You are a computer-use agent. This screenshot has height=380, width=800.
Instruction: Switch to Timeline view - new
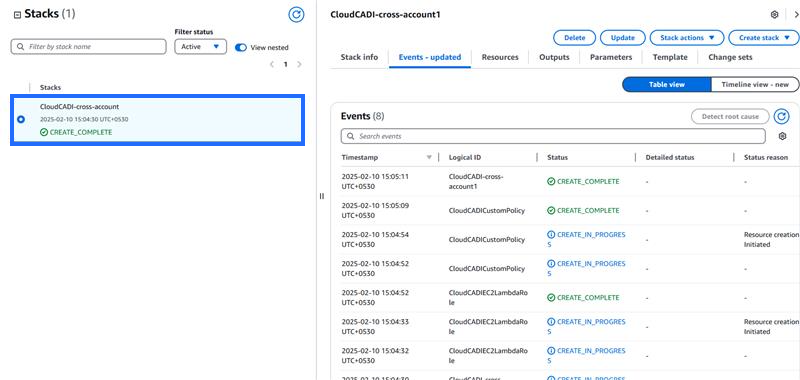(x=755, y=85)
